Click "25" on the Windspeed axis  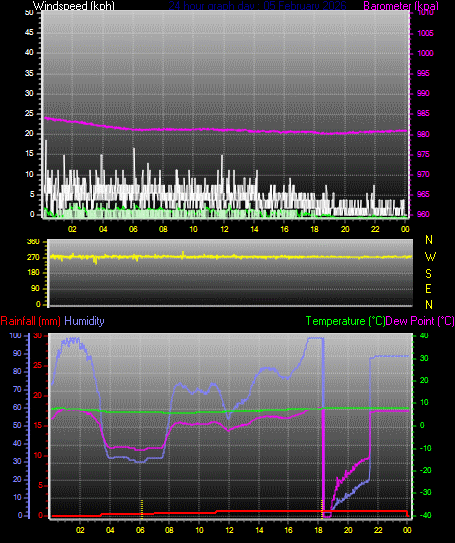coord(29,113)
